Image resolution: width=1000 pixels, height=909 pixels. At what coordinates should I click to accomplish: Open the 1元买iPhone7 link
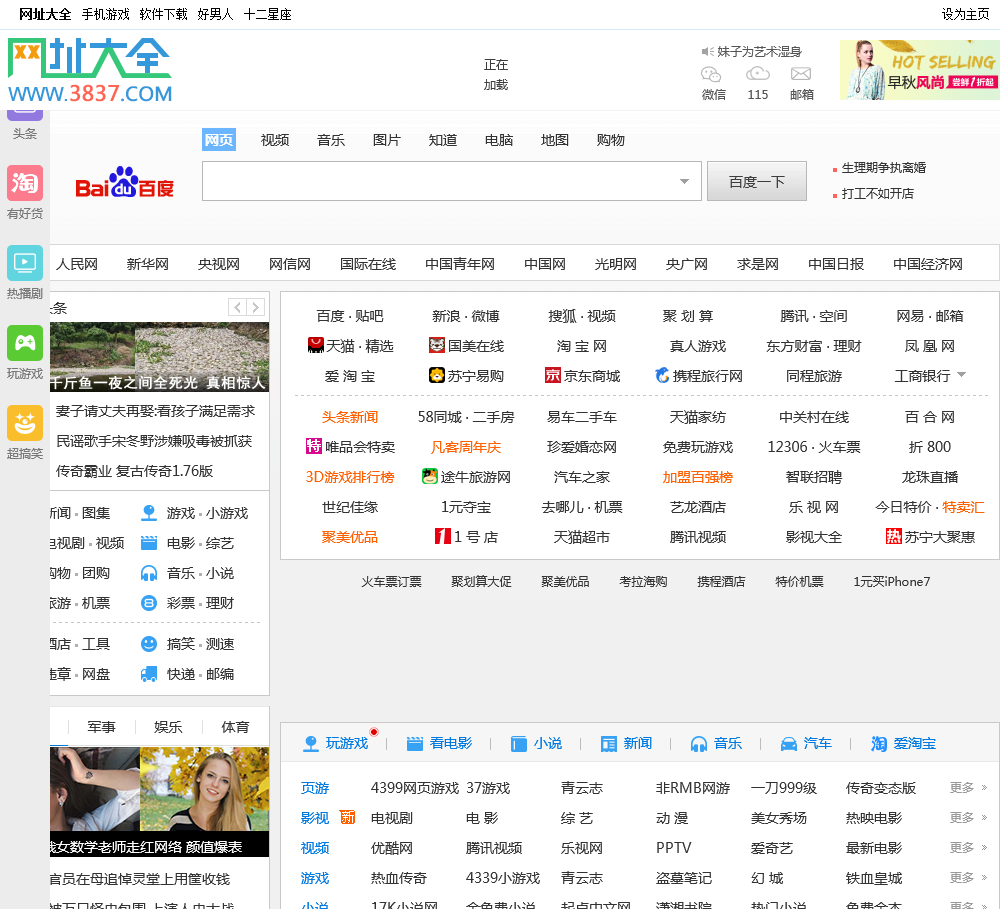(892, 581)
